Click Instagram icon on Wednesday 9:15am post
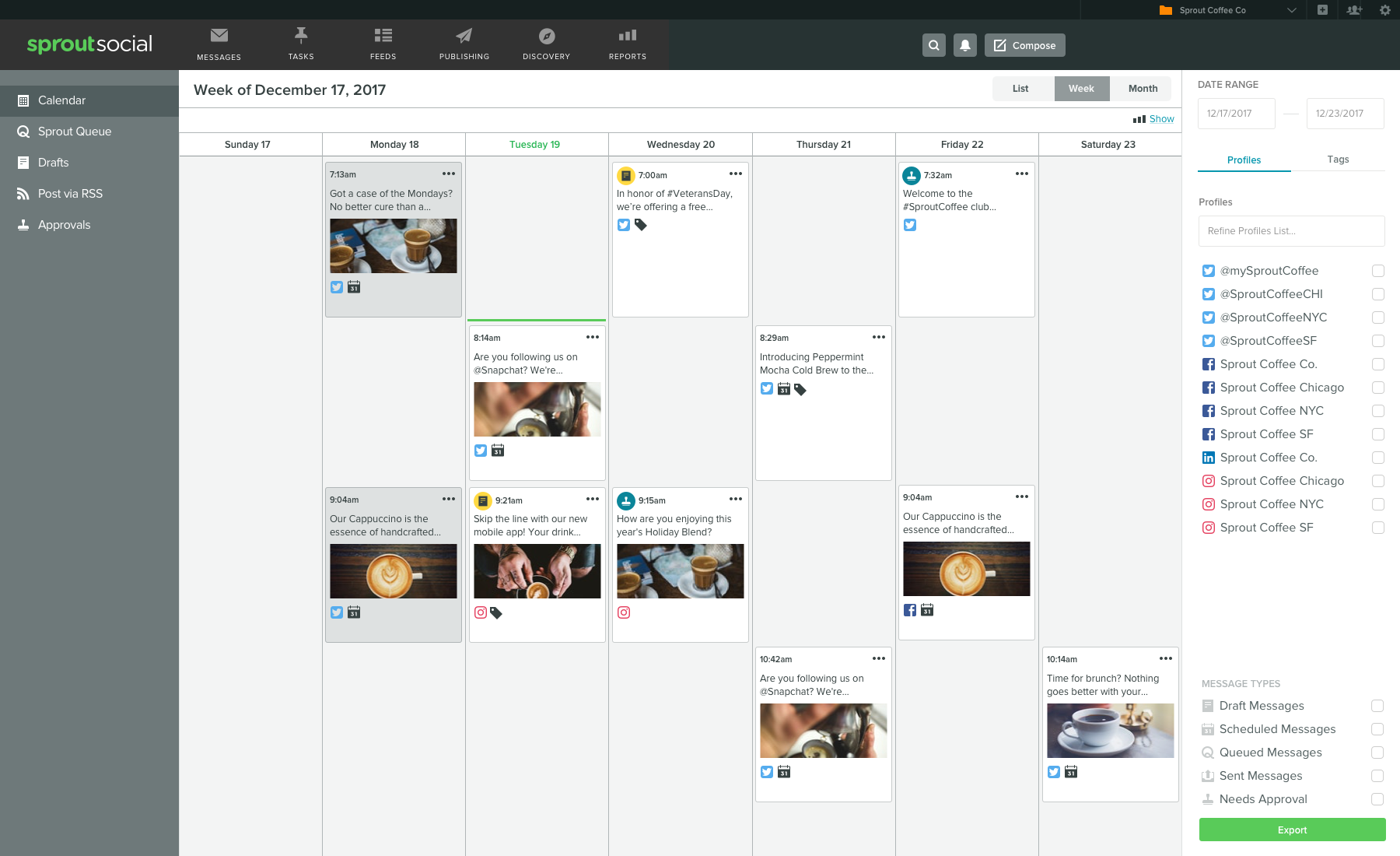Viewport: 1400px width, 856px height. 624,612
